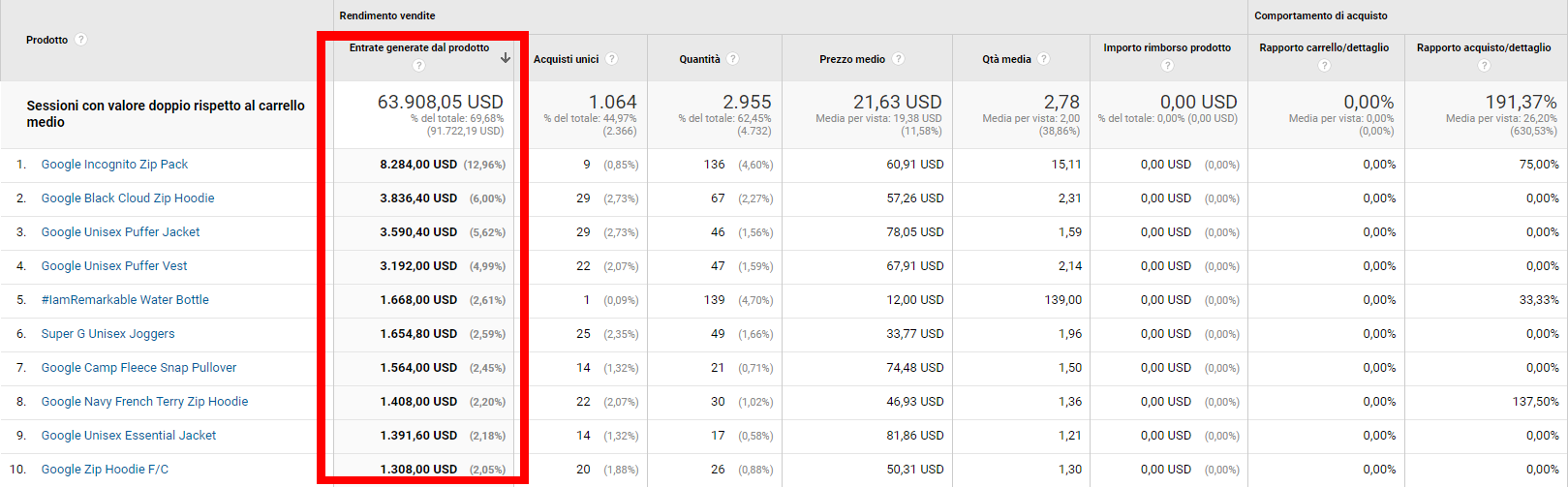1568x487 pixels.
Task: Select average quantity value 15,11
Action: click(1066, 165)
